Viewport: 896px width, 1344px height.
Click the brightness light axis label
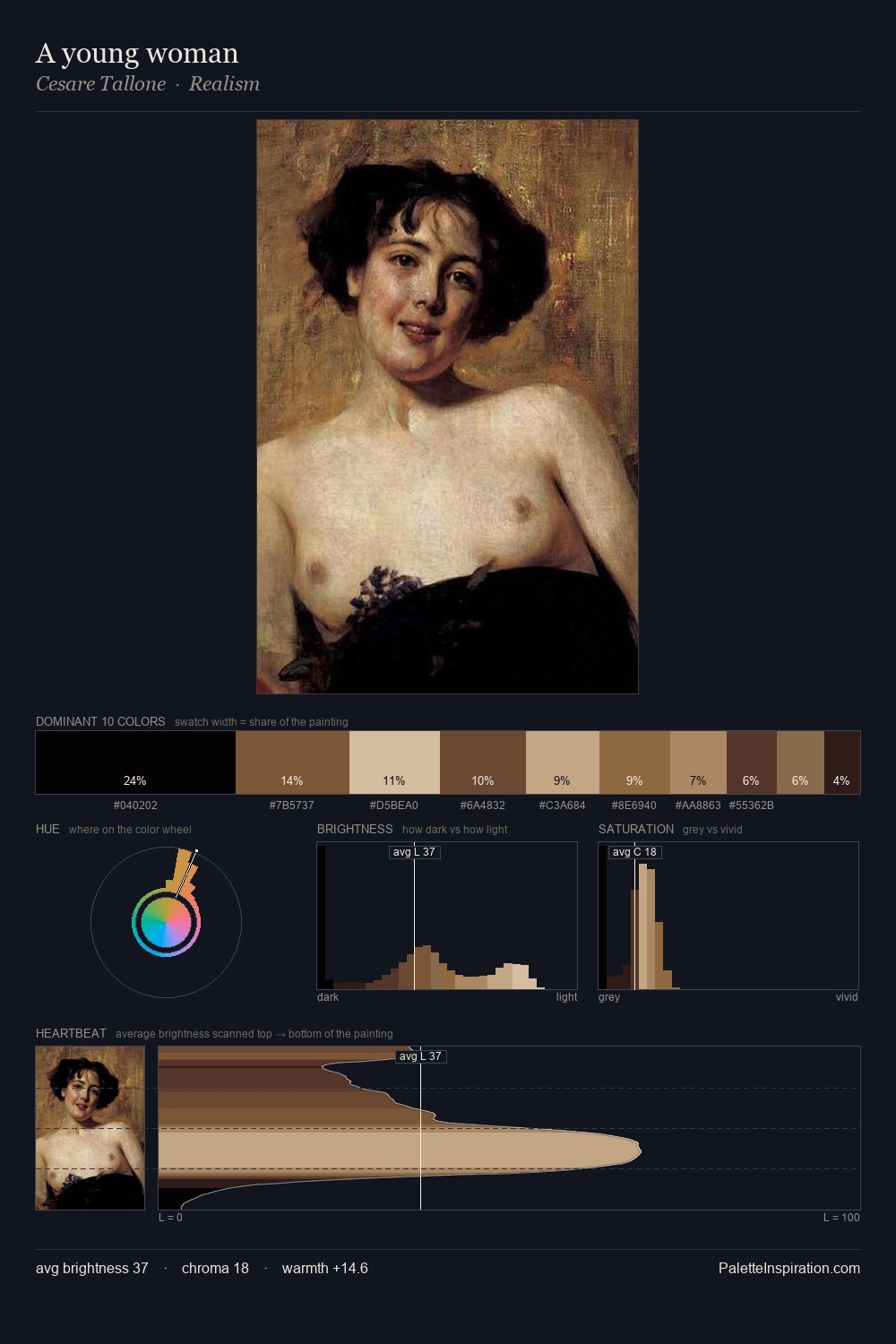click(x=567, y=997)
